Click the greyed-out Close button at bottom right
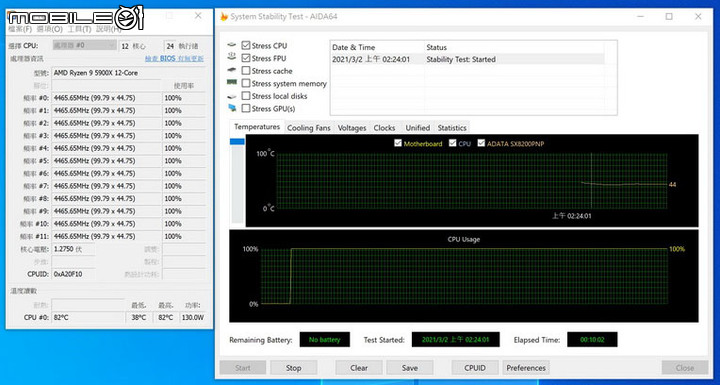Screen dimensions: 720x385 click(x=685, y=368)
